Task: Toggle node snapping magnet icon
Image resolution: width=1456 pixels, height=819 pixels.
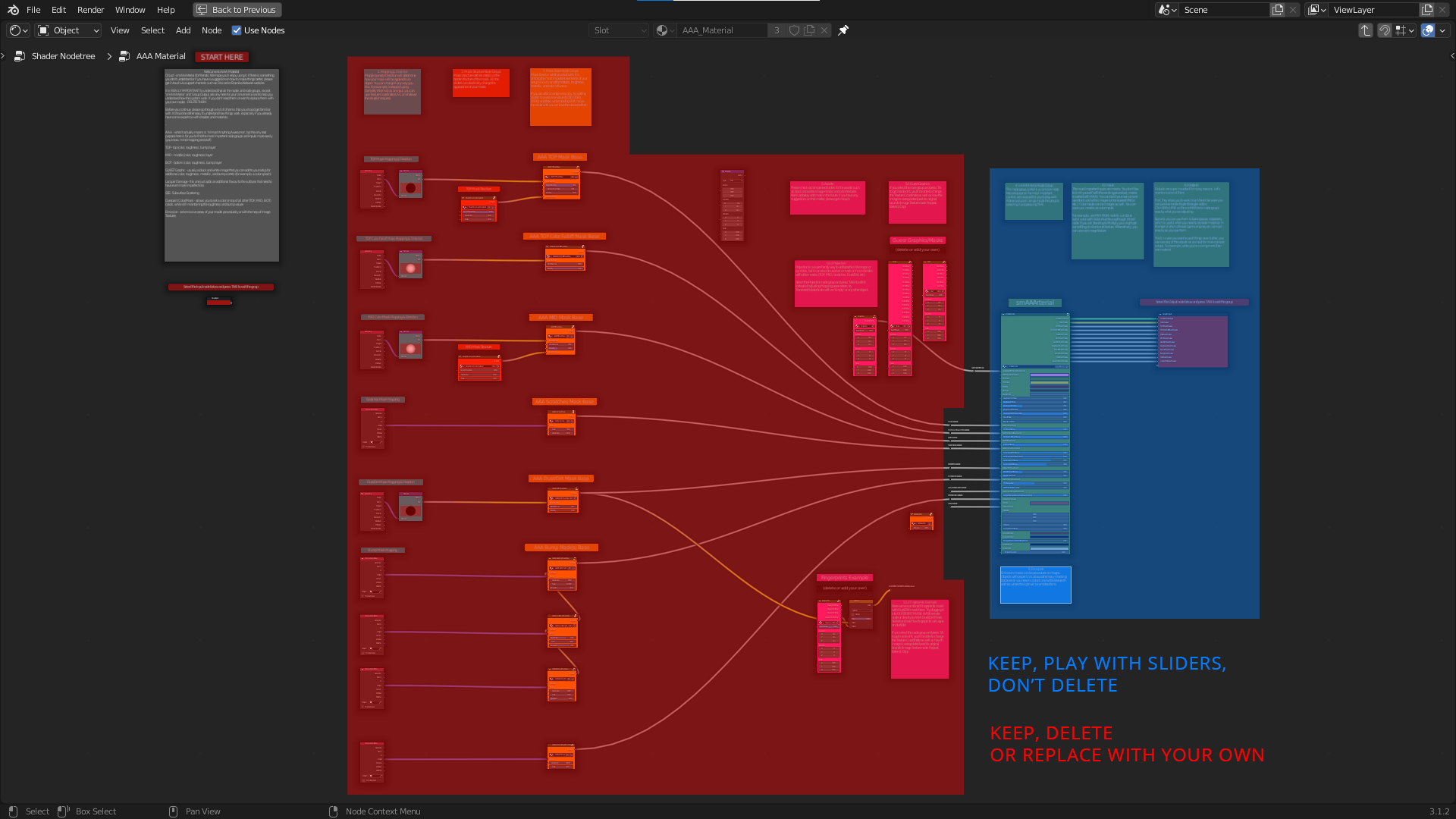Action: [x=1384, y=30]
